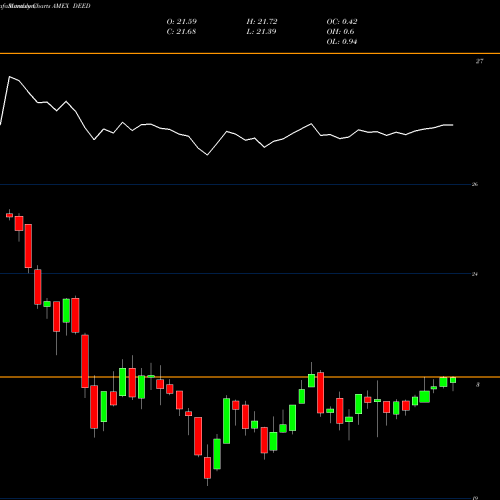The width and height of the screenshot is (500, 500).
Task: Click the AMEX DEED chart title
Action: [71, 6]
